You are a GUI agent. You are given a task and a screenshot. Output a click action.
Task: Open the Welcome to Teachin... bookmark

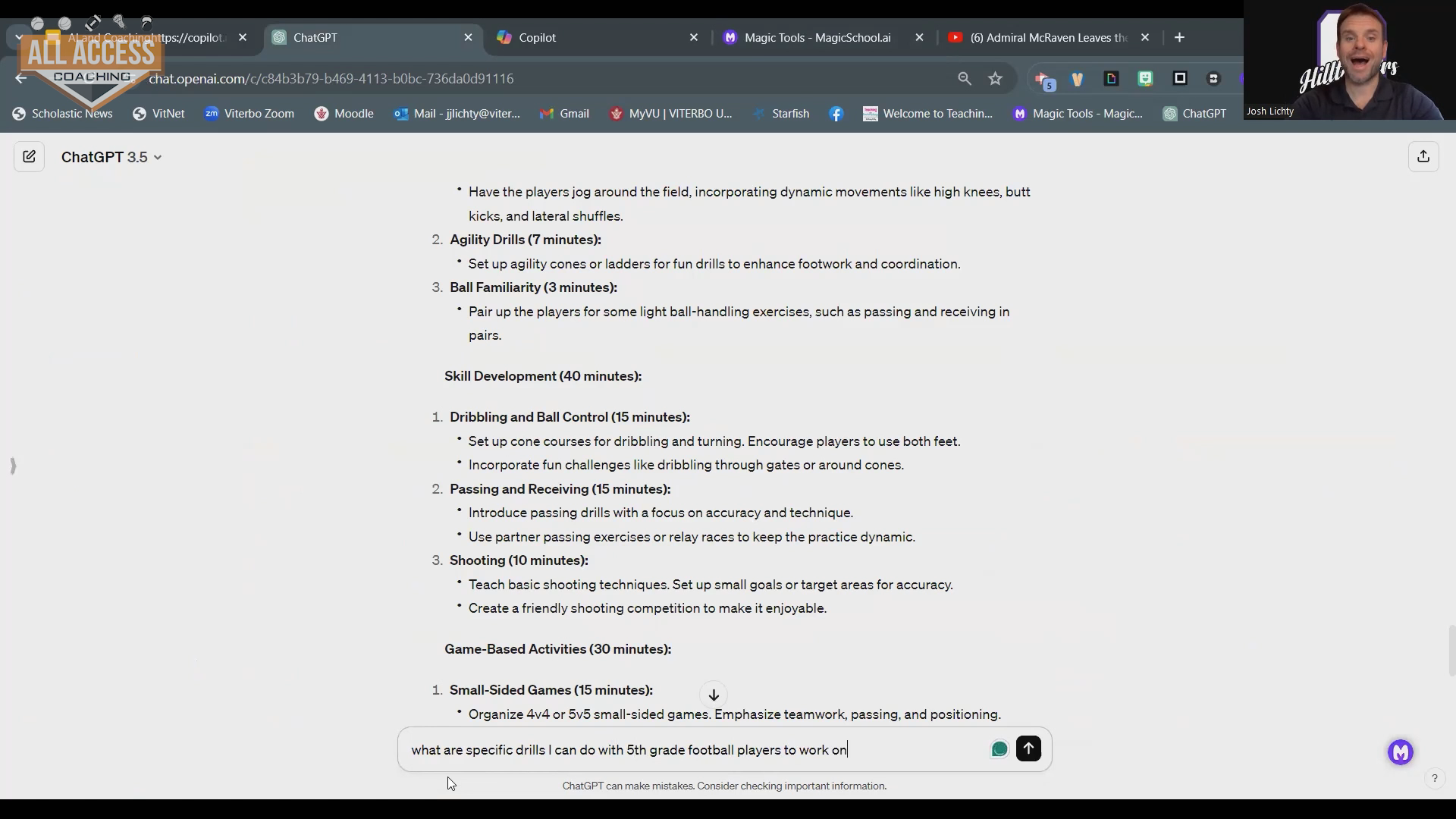[927, 114]
